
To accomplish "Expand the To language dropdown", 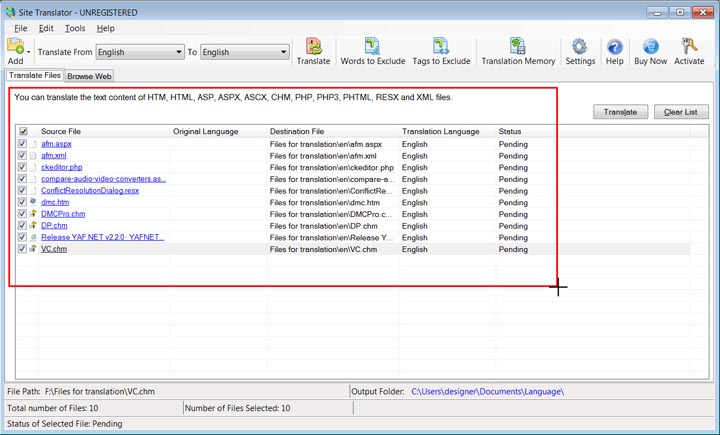I will 283,52.
